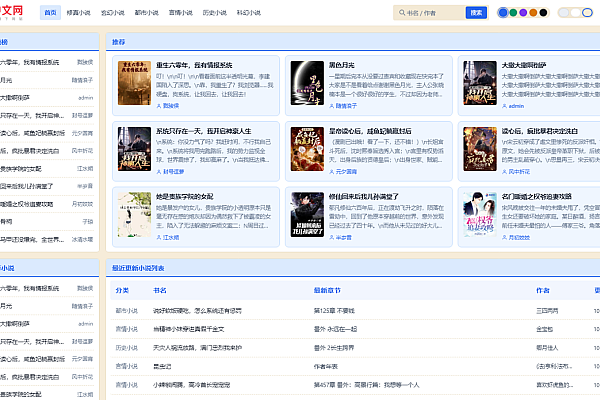Click the blue 搜索 search button

tap(476, 13)
